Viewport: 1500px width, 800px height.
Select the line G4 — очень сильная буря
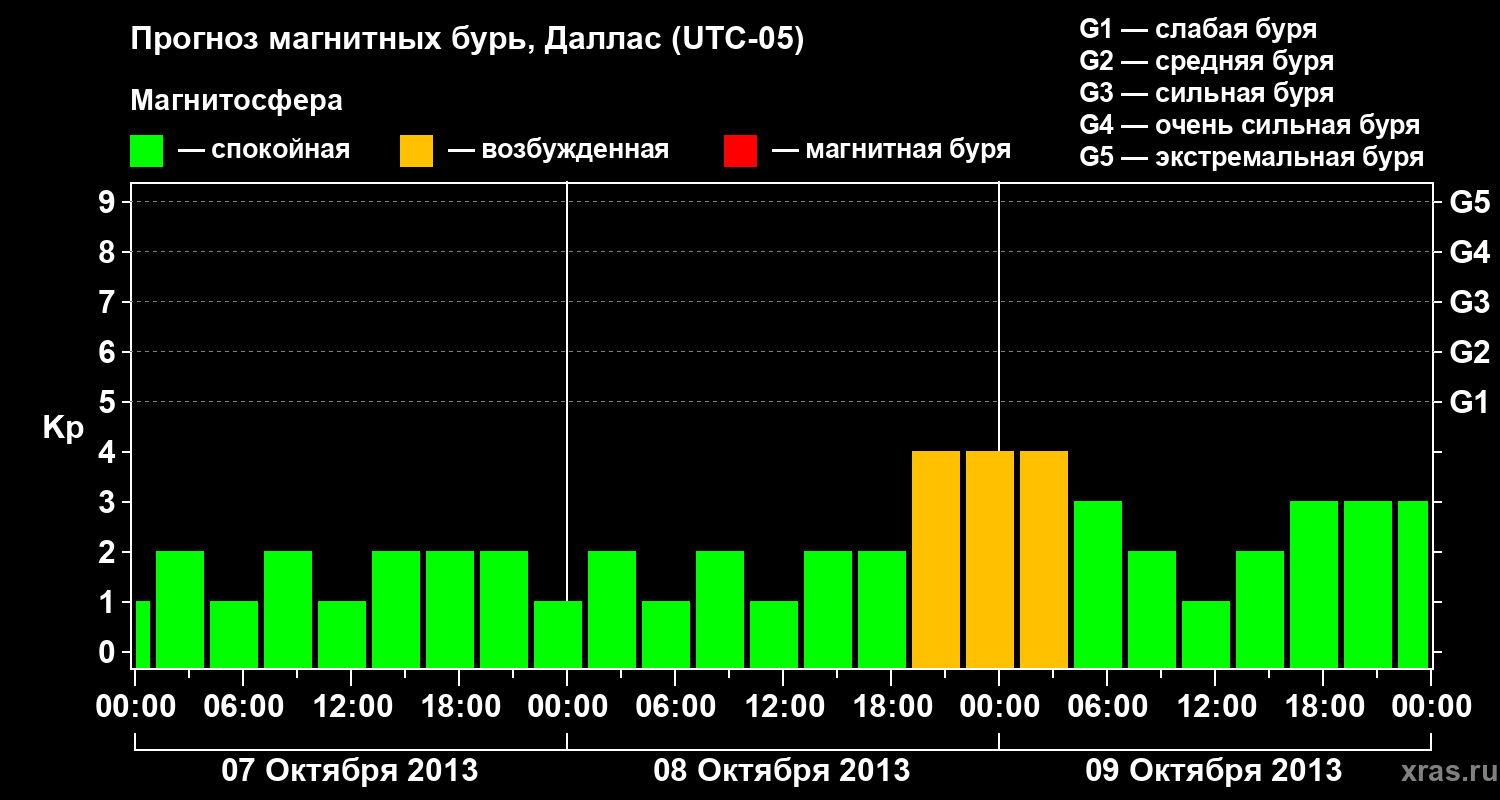click(x=1250, y=125)
